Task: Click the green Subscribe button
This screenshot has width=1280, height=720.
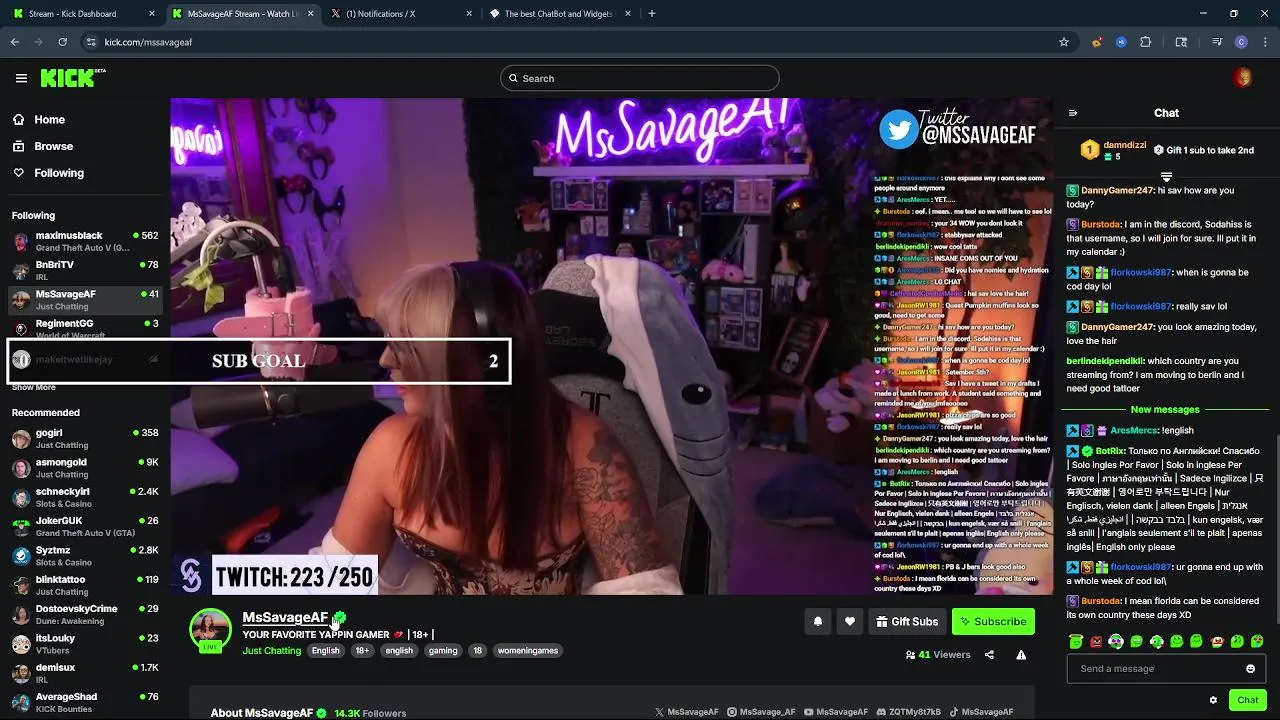Action: coord(993,621)
